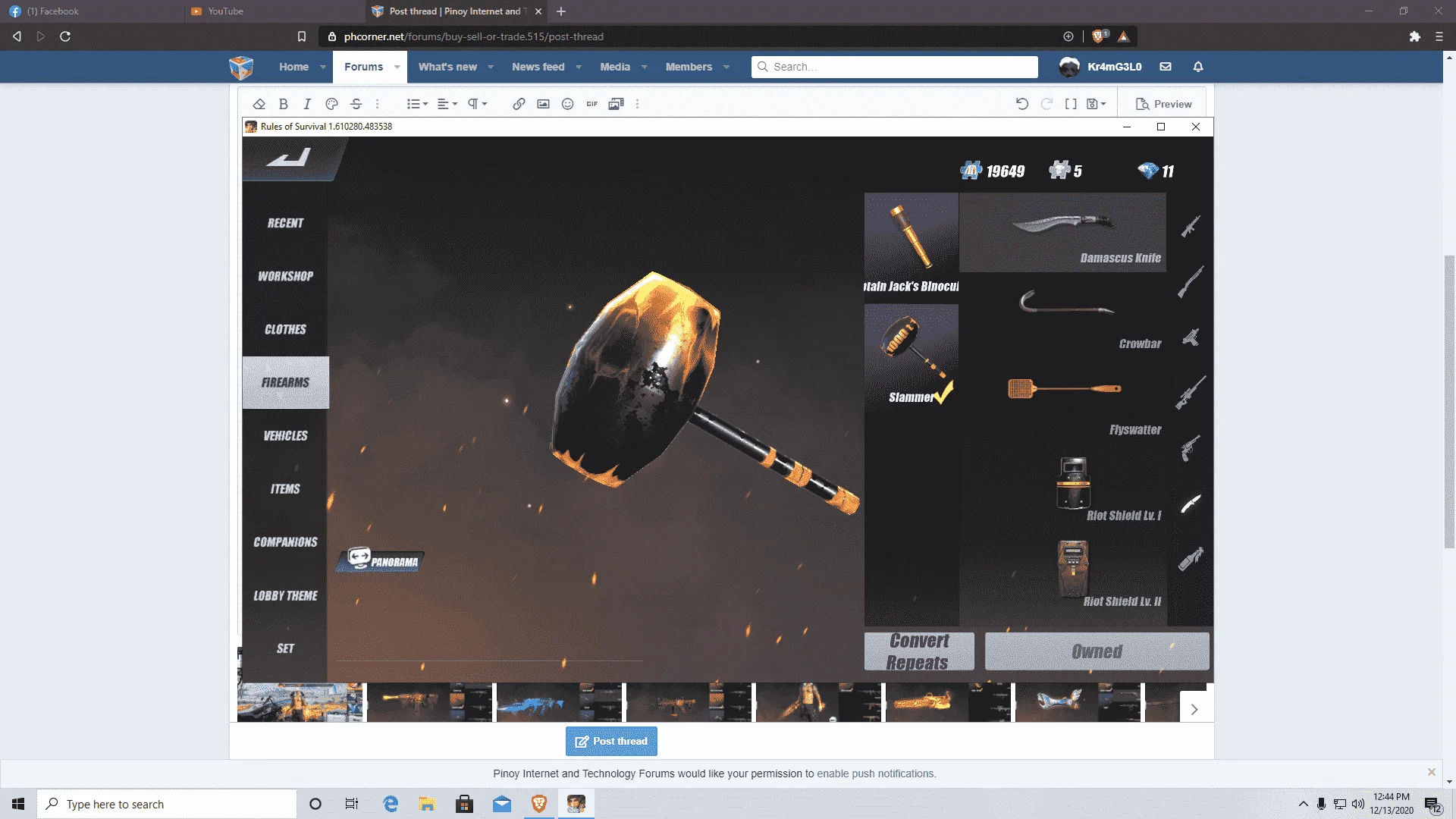Dismiss the push notification banner
The height and width of the screenshot is (819, 1456).
click(x=1432, y=772)
